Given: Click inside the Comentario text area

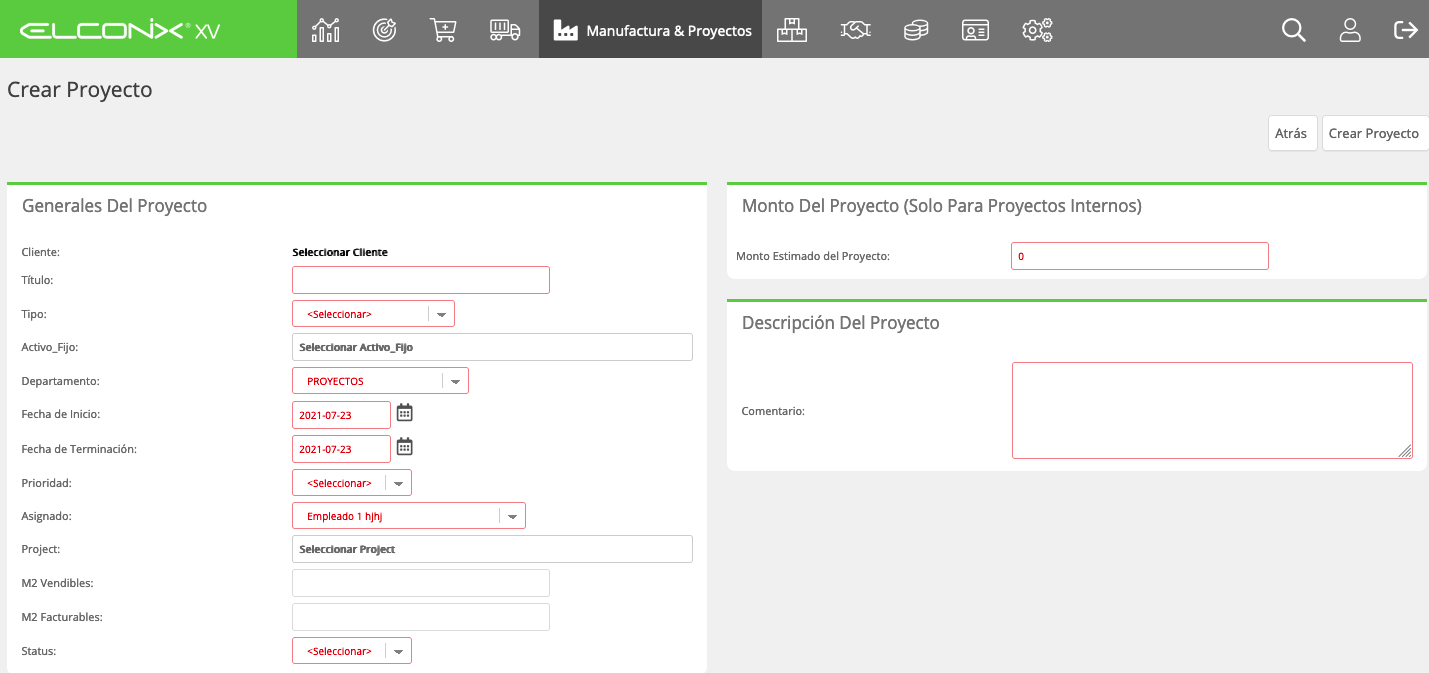Looking at the screenshot, I should click(1212, 410).
